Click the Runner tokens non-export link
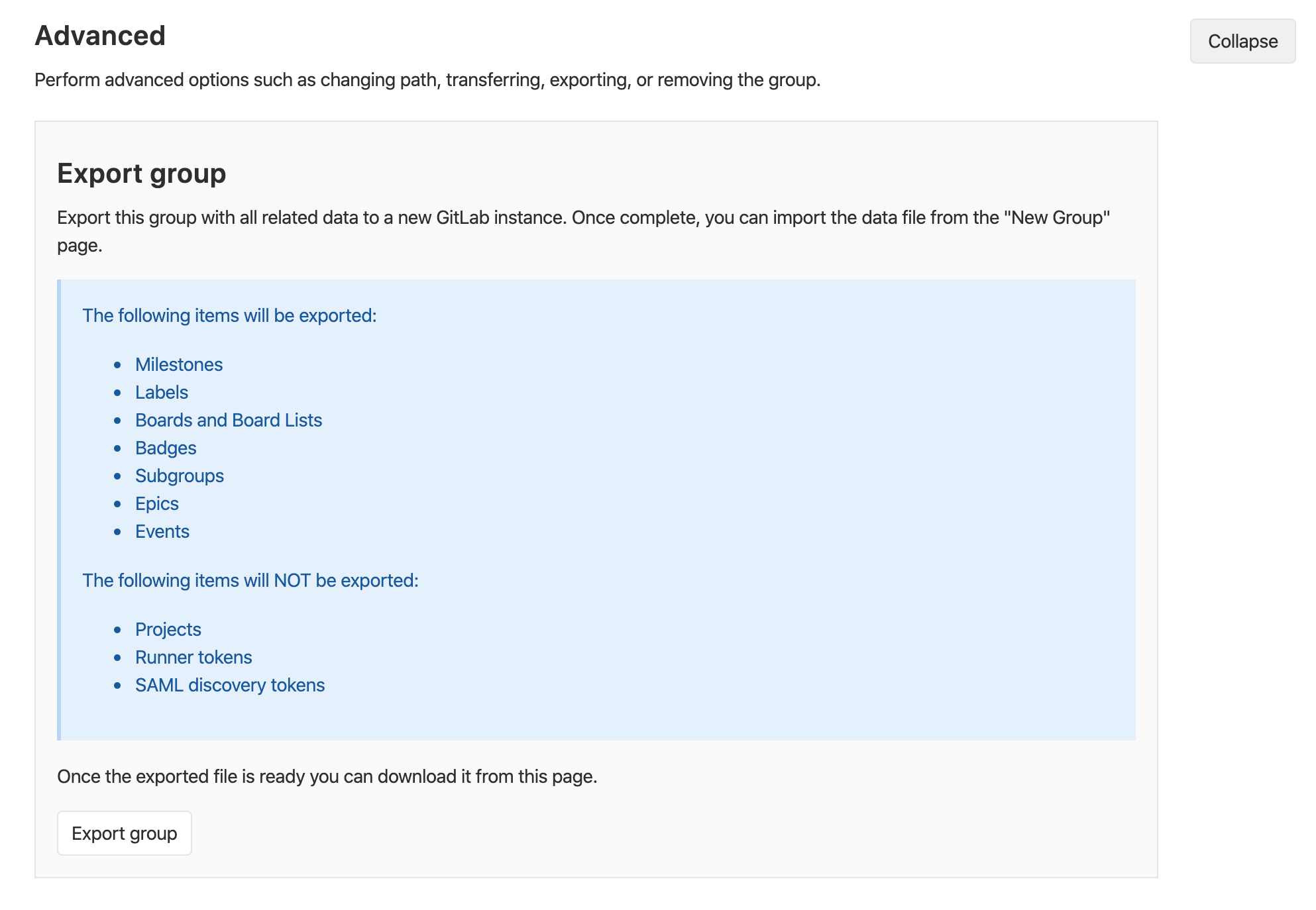The width and height of the screenshot is (1316, 910). (x=194, y=657)
